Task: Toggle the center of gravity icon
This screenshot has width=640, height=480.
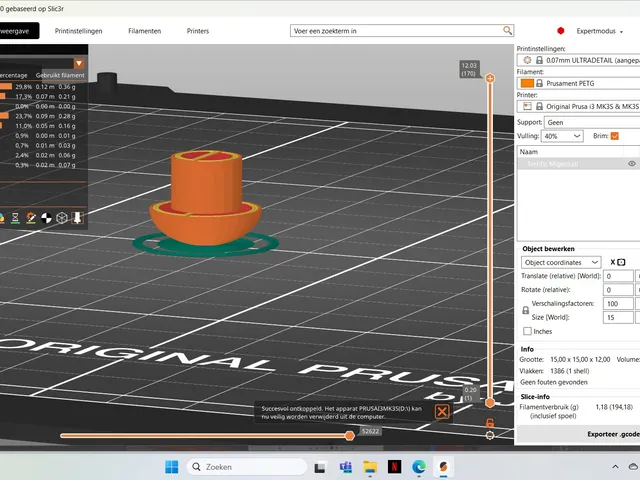Action: pyautogui.click(x=46, y=218)
